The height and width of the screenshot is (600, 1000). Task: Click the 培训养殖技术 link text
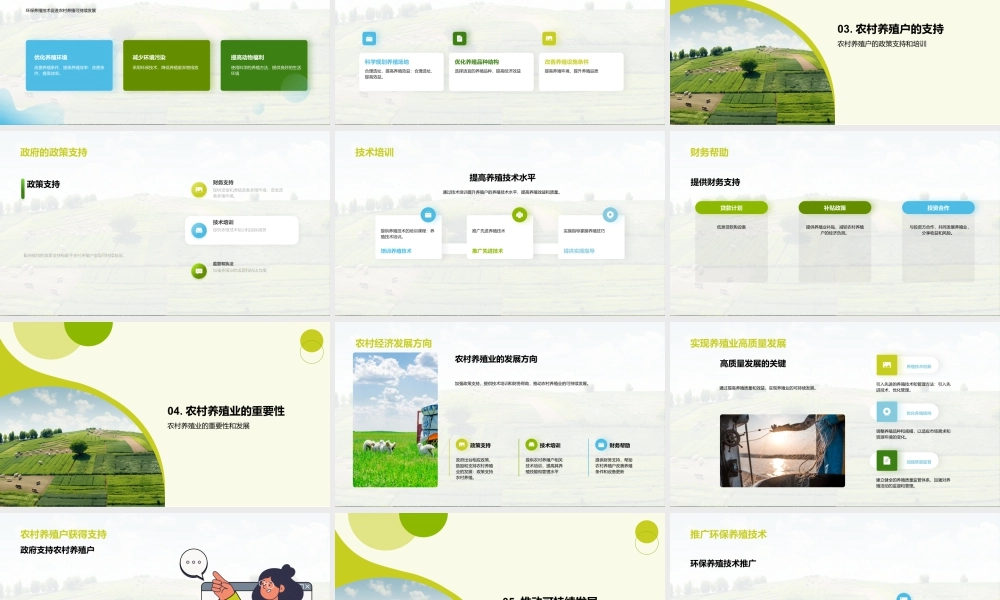tap(396, 251)
